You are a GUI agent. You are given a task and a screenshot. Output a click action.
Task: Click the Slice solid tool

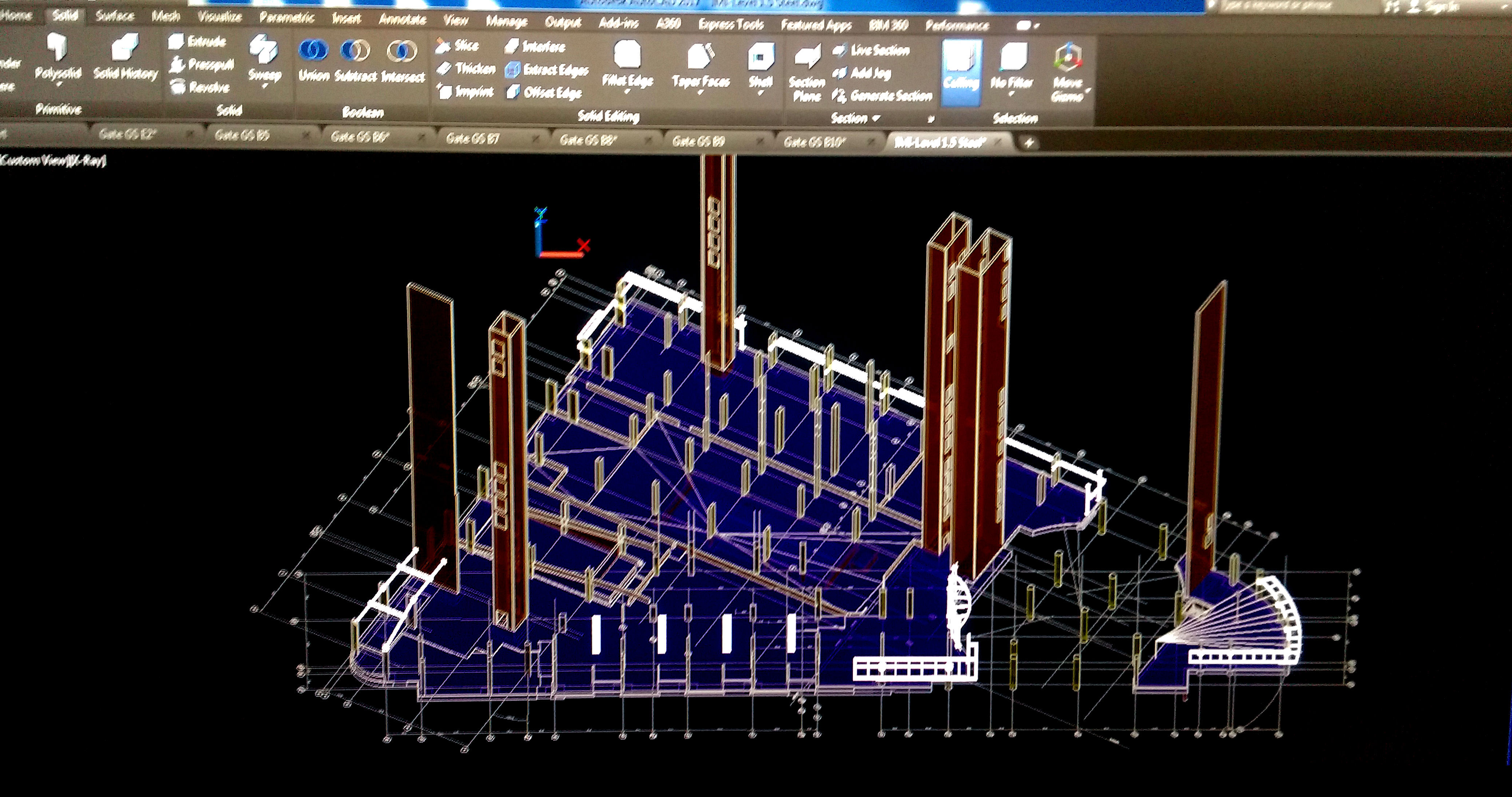coord(458,46)
